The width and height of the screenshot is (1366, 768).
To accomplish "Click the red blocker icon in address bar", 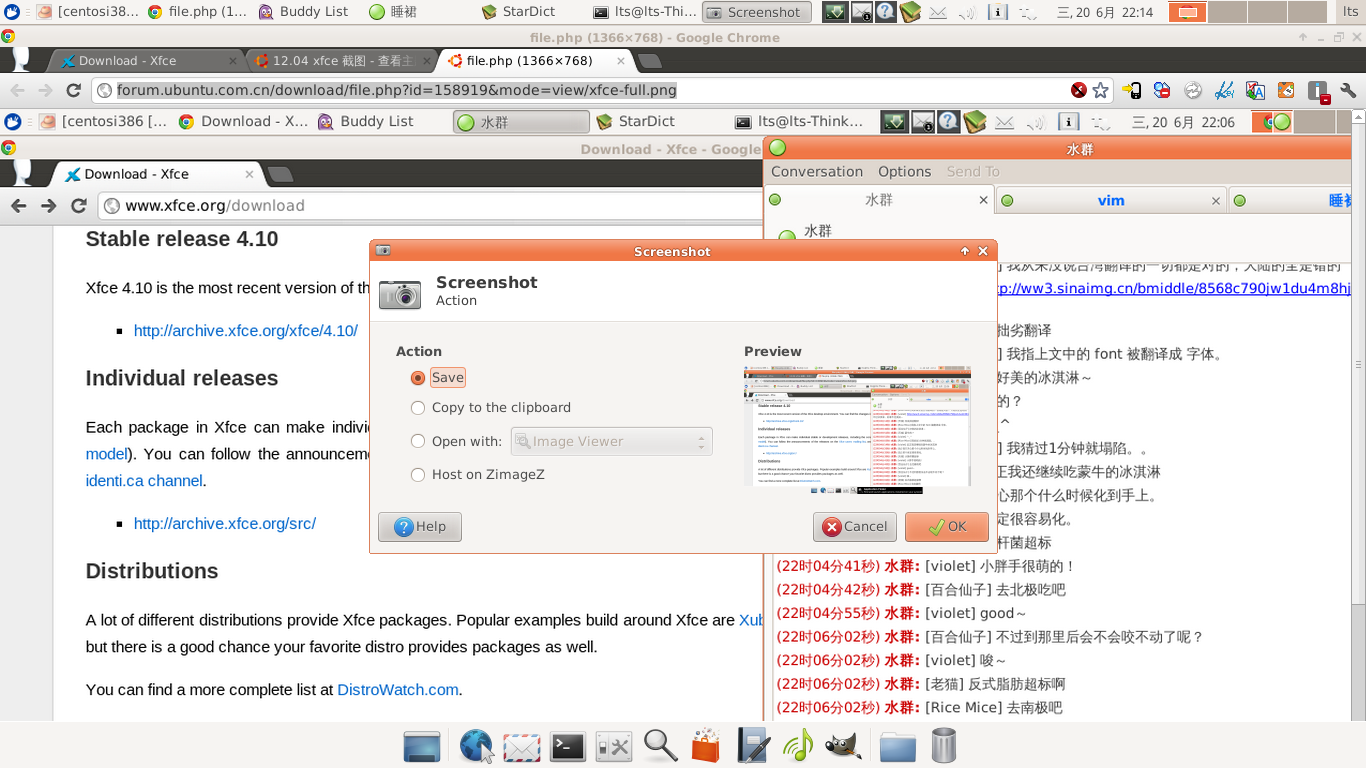I will (1078, 90).
